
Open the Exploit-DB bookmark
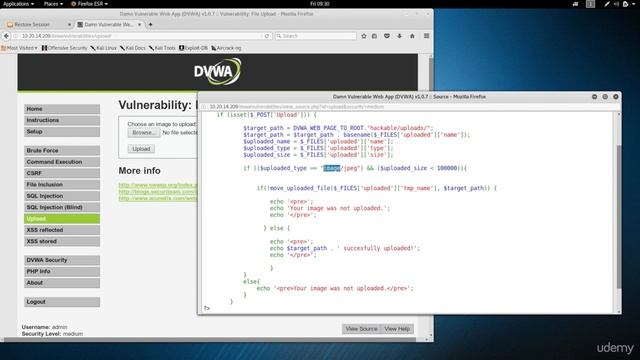[193, 48]
